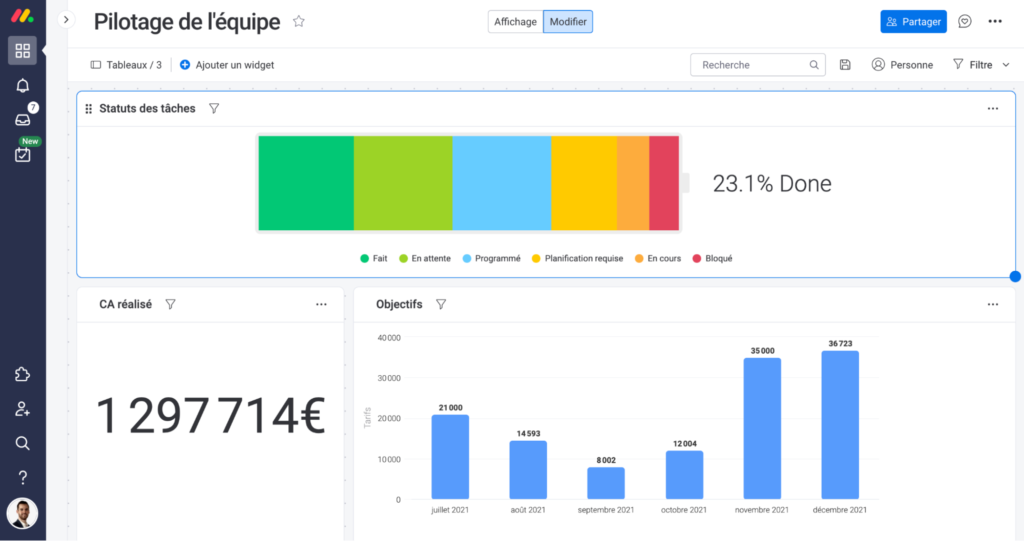Open the discussion chat bubble icon
Screen dimensions: 1024x541
(965, 22)
